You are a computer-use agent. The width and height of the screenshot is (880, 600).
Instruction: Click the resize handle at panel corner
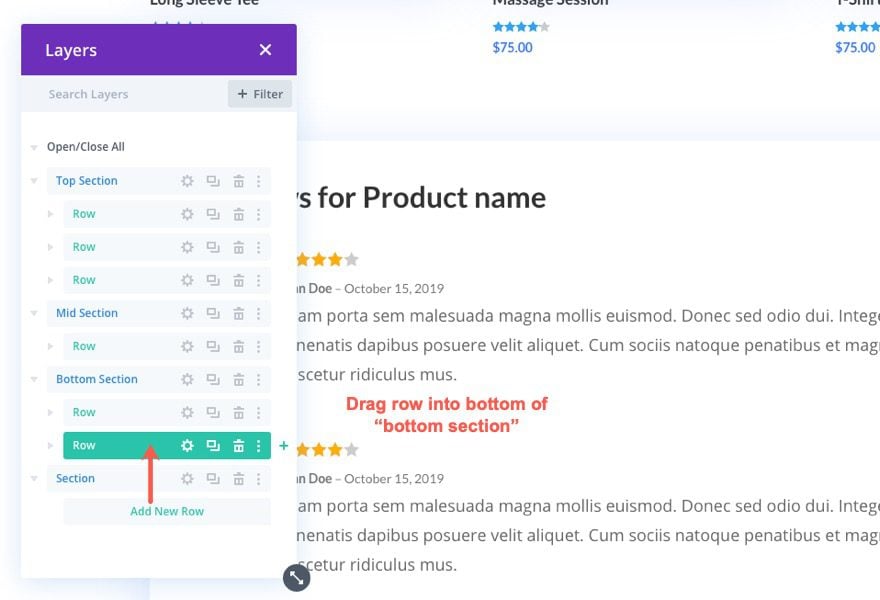(296, 577)
